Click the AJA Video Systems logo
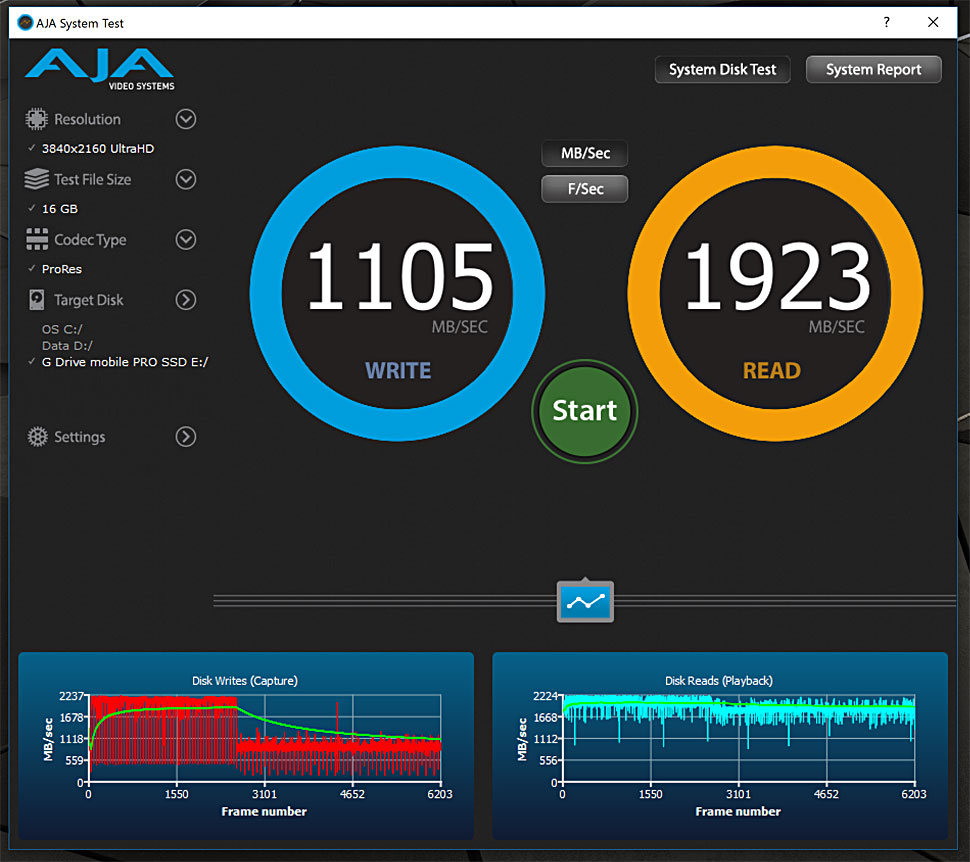The image size is (970, 862). pyautogui.click(x=100, y=69)
